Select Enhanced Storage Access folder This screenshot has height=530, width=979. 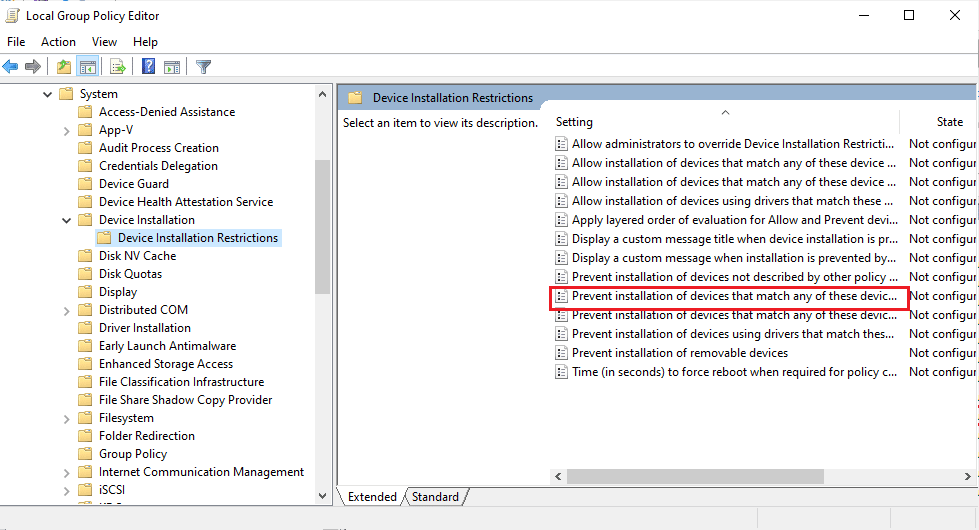165,364
